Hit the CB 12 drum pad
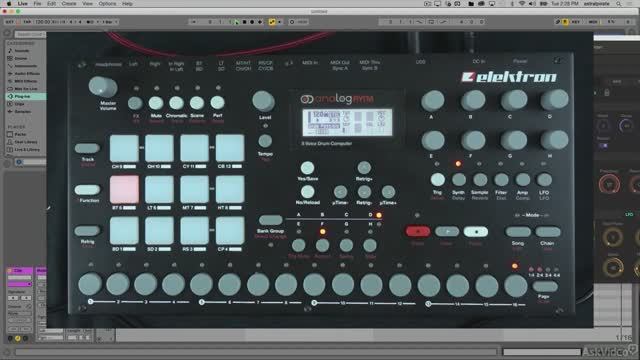 230,149
